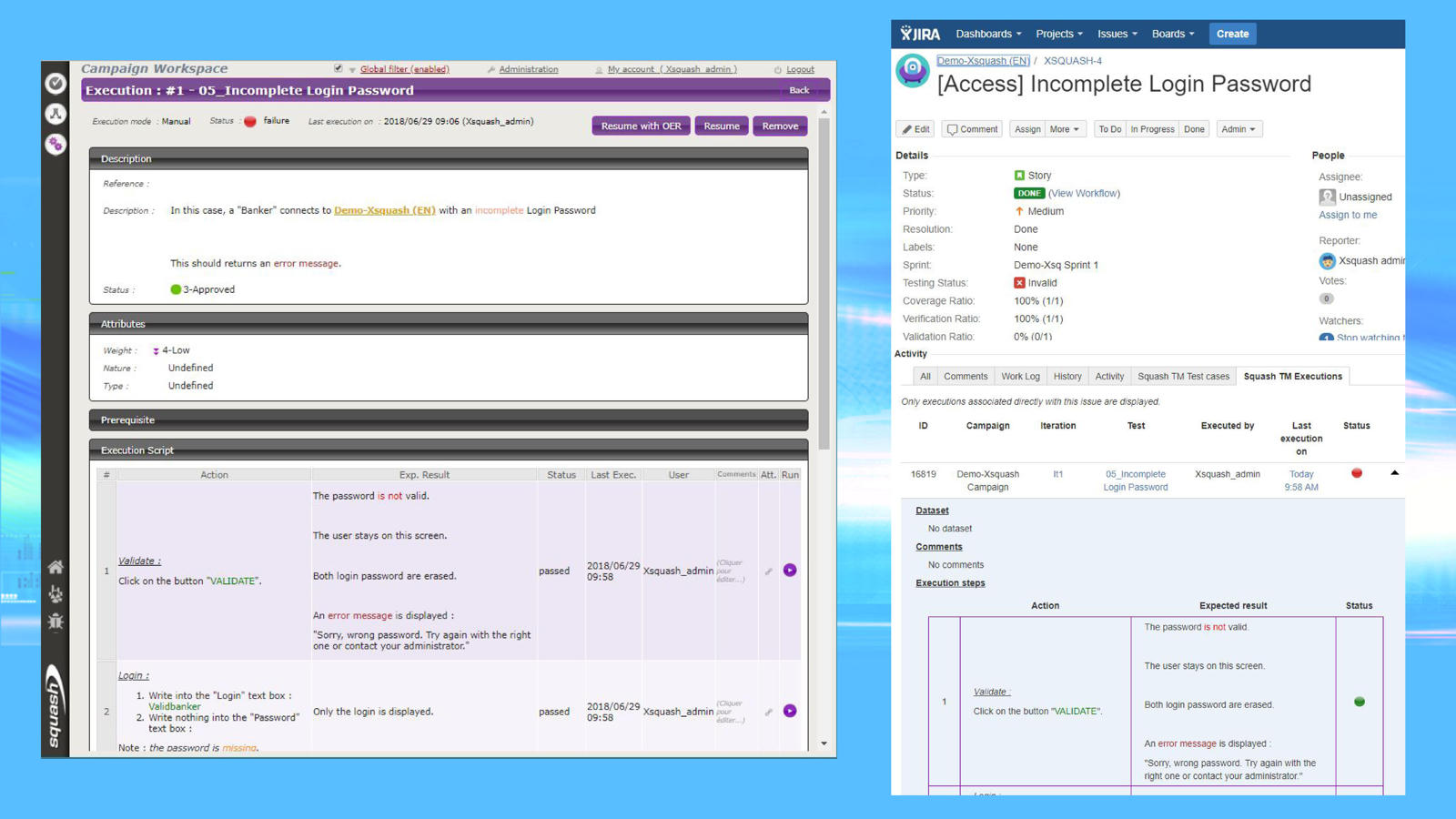Viewport: 1456px width, 819px height.
Task: Click the votes count badge
Action: 1327,298
